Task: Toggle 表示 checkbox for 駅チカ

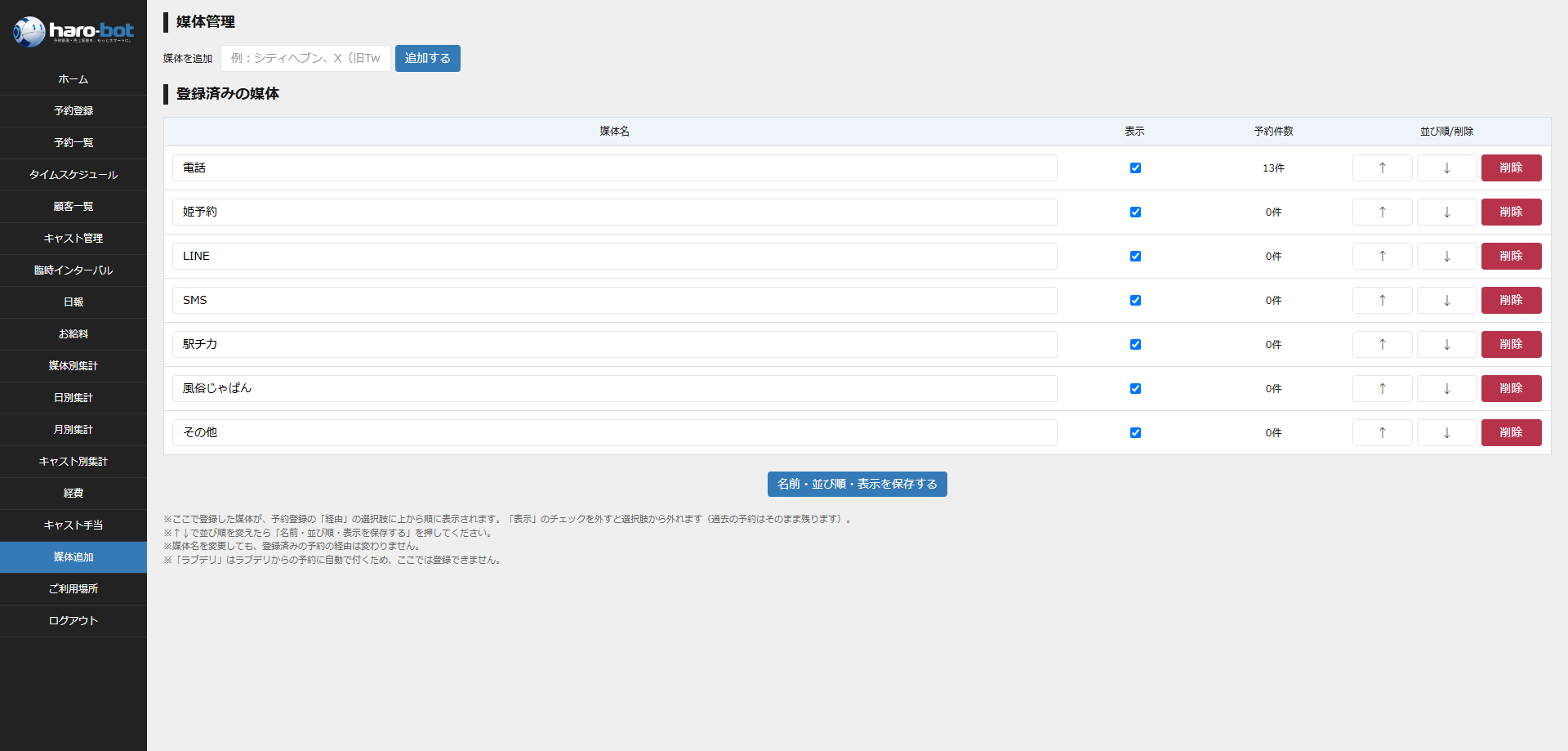Action: tap(1135, 344)
